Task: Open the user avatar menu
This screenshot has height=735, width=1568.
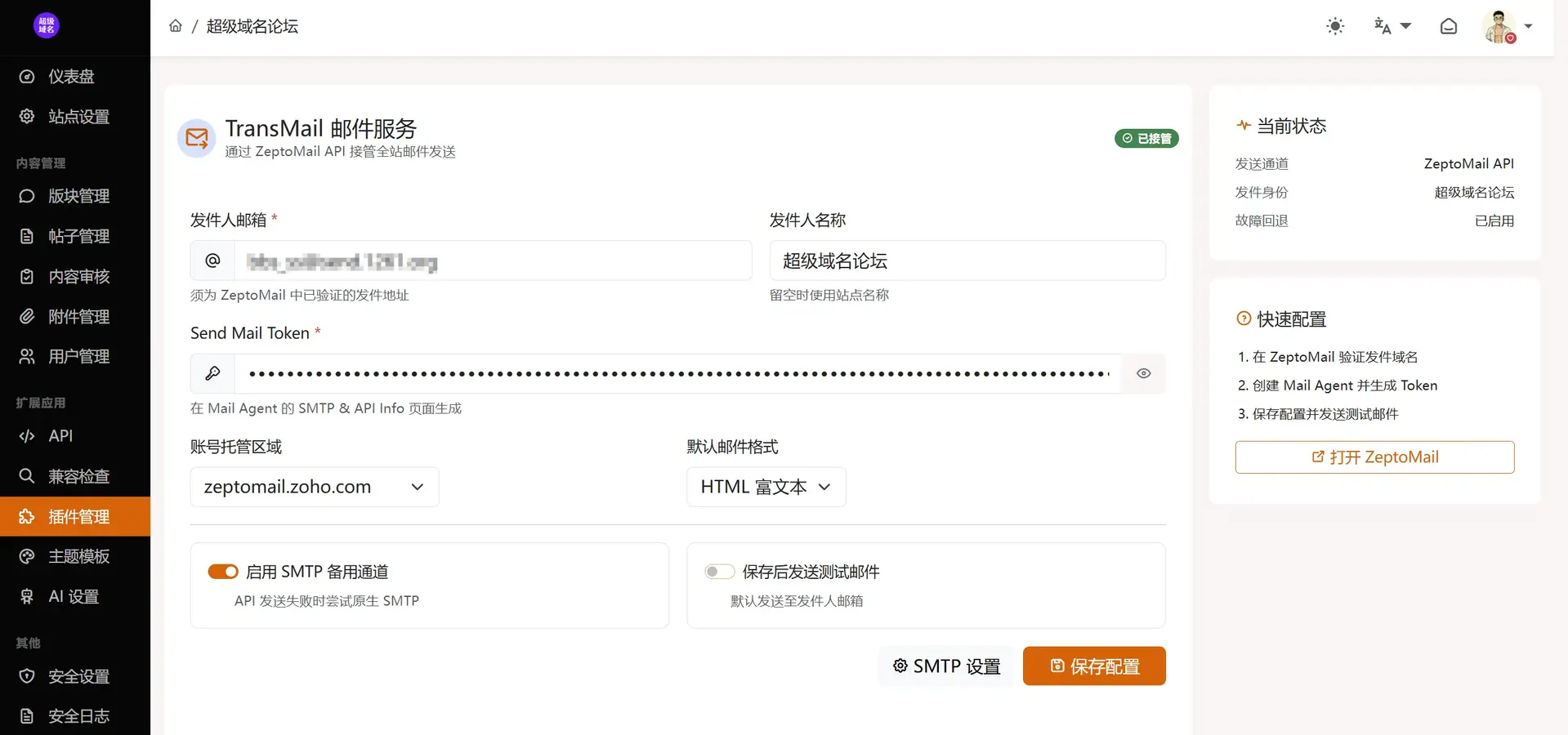Action: point(1508,26)
